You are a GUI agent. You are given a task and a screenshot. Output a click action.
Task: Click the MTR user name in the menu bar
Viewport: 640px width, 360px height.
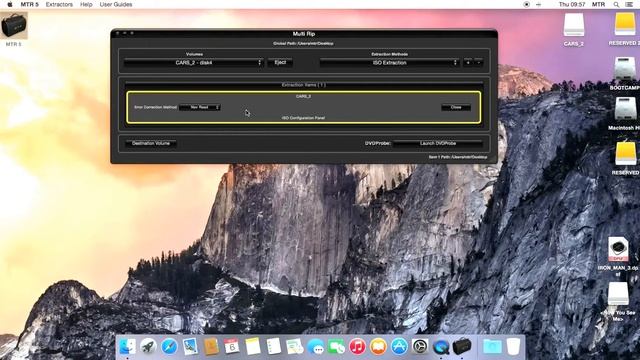(x=598, y=4)
